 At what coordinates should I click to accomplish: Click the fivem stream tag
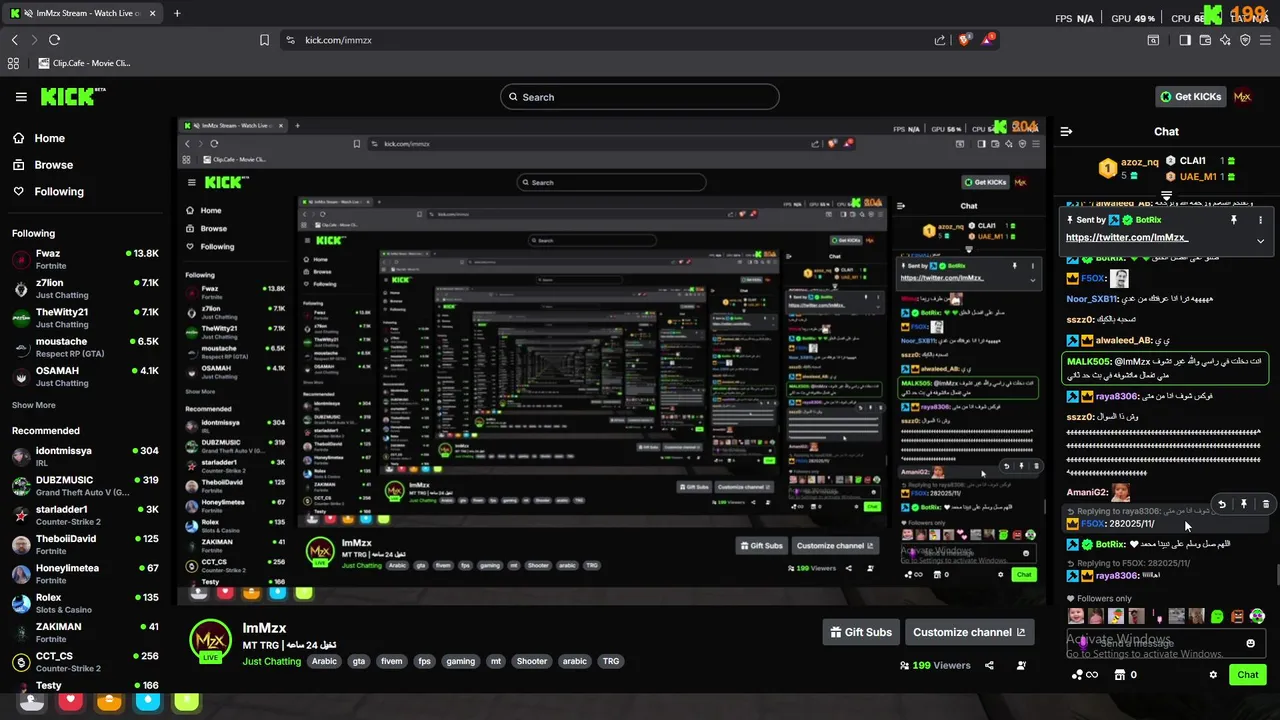391,661
